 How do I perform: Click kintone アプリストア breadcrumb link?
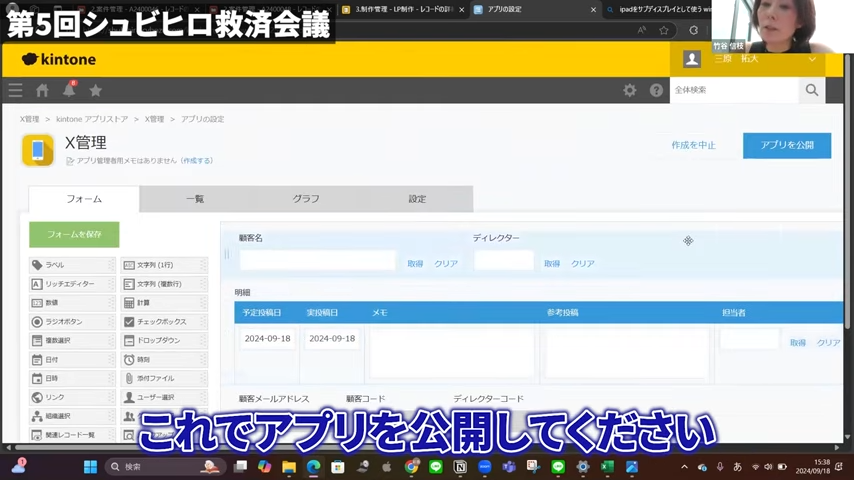click(x=92, y=119)
